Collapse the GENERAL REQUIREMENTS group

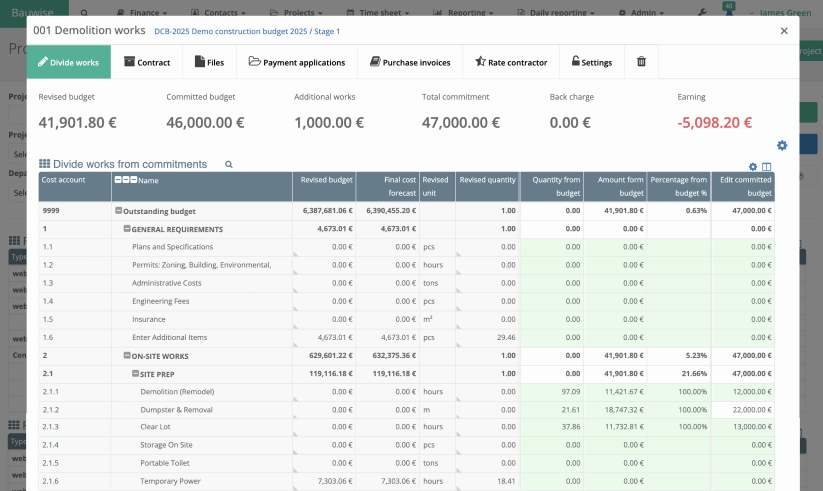[x=127, y=229]
